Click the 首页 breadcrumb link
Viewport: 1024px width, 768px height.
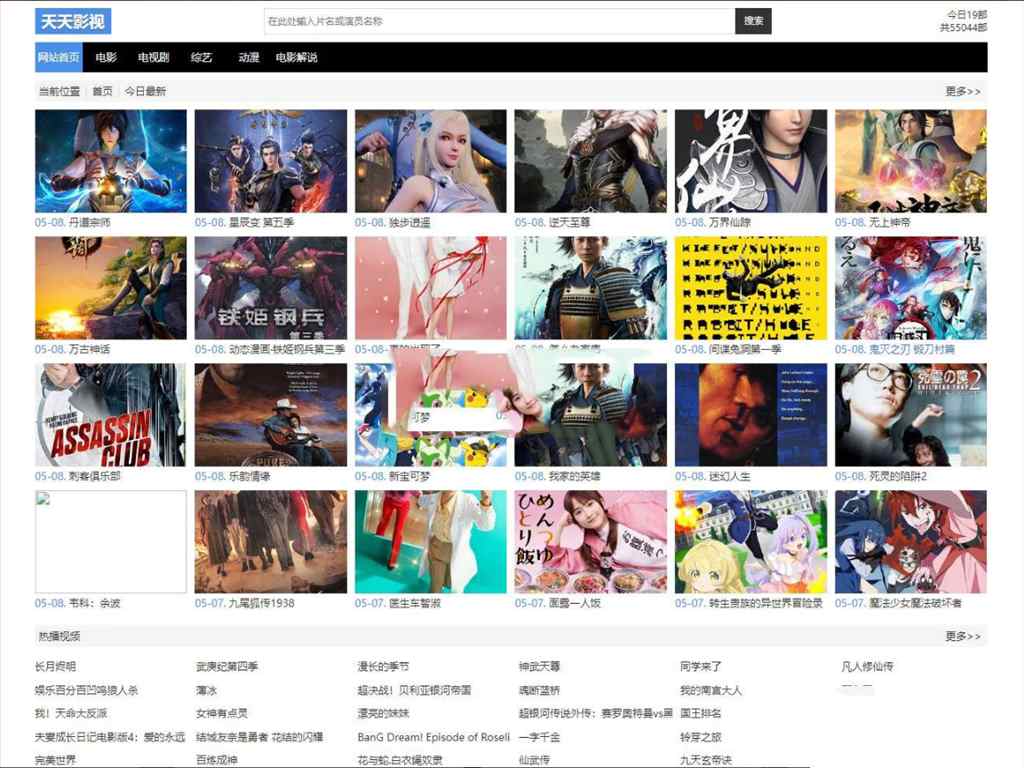[x=103, y=91]
